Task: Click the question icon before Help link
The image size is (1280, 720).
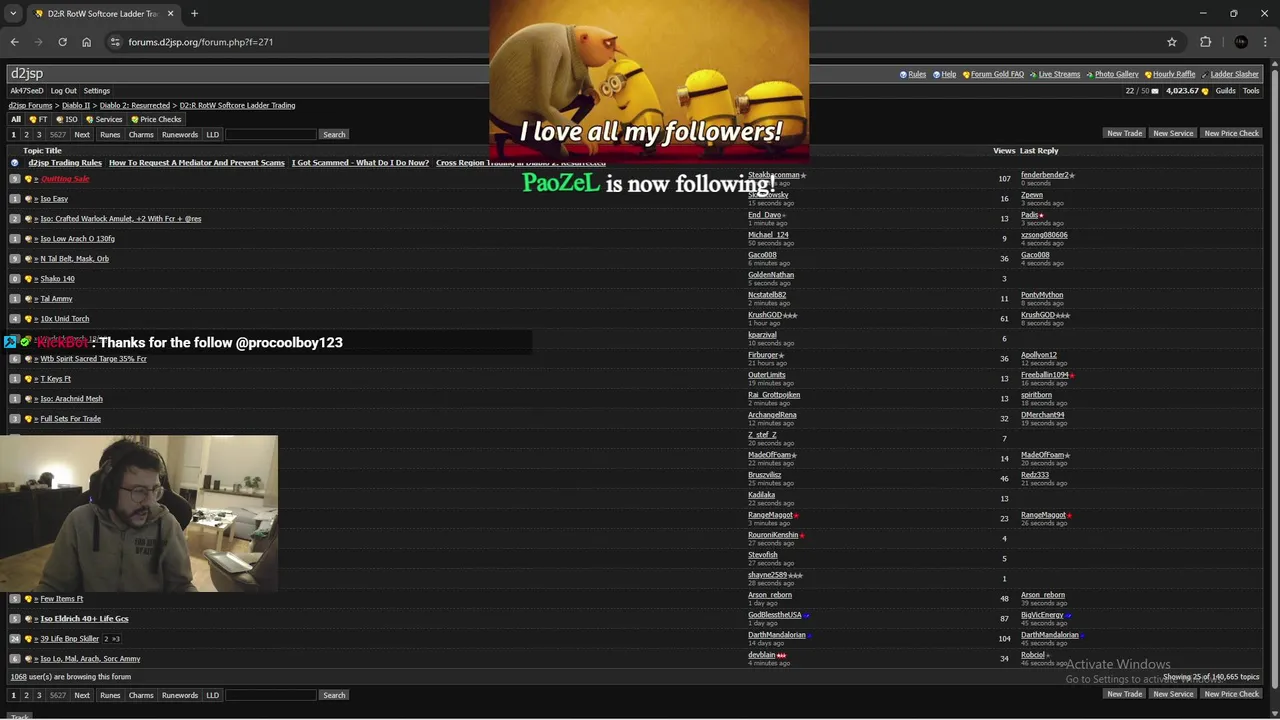Action: point(937,74)
